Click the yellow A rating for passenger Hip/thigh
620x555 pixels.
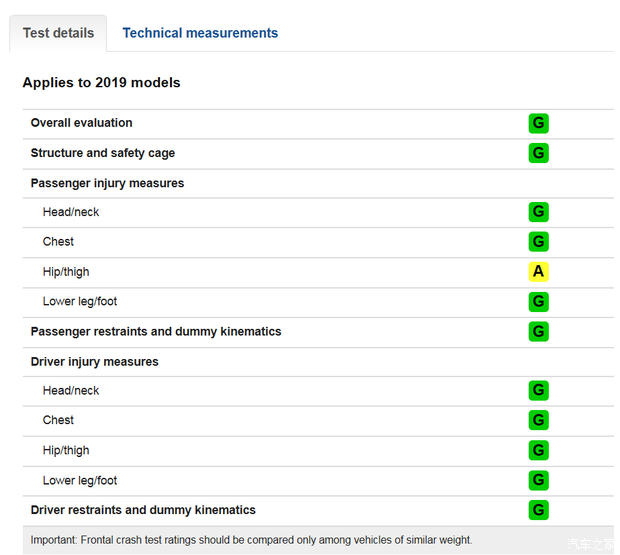point(538,272)
